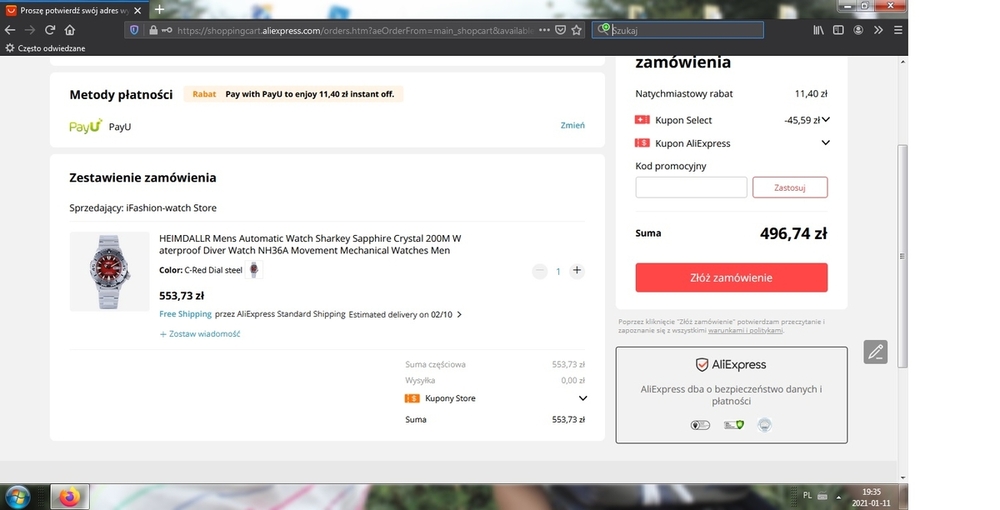
Task: Reload the page with the refresh icon
Action: click(x=50, y=30)
